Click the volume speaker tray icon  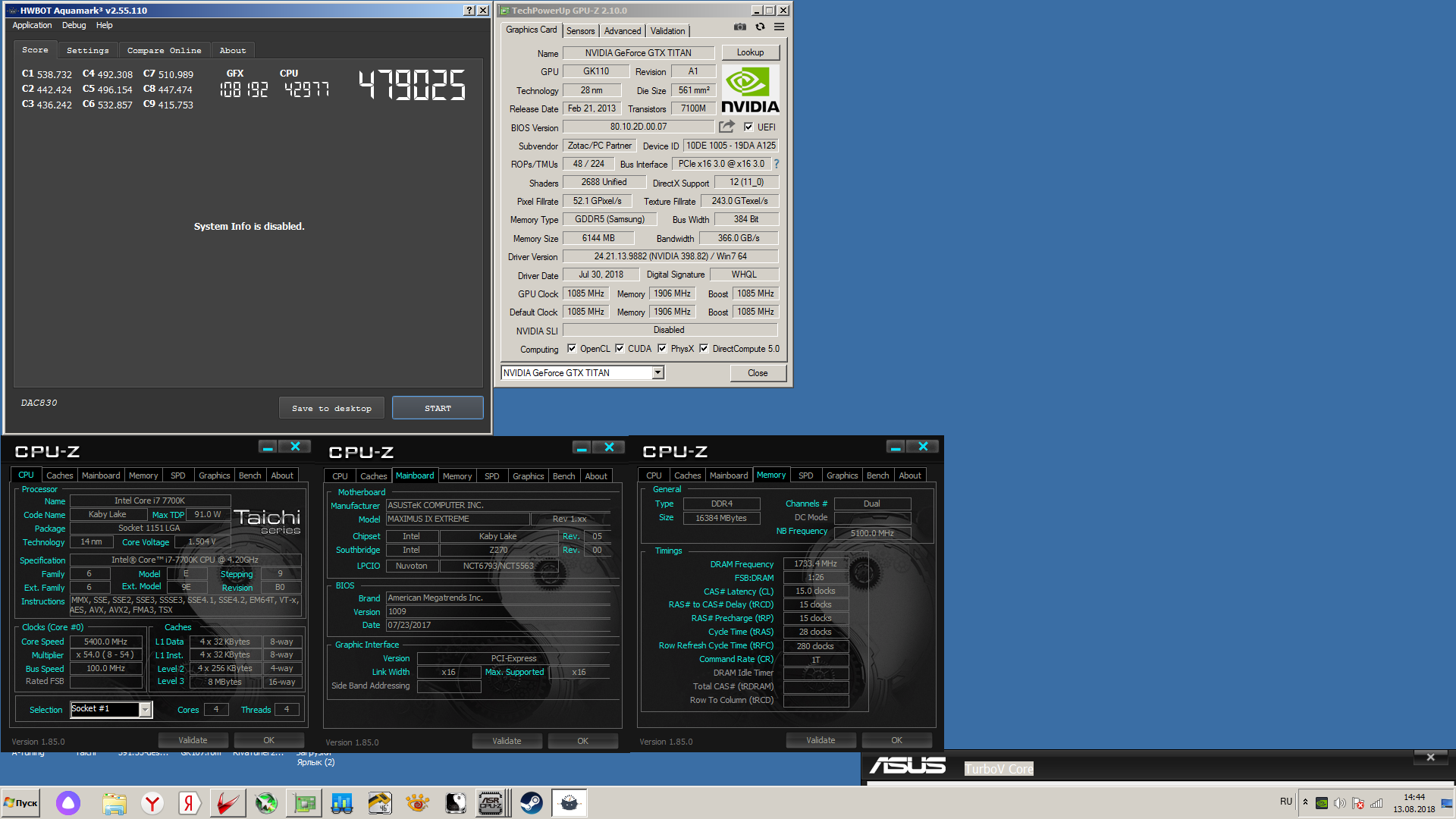pyautogui.click(x=1340, y=803)
